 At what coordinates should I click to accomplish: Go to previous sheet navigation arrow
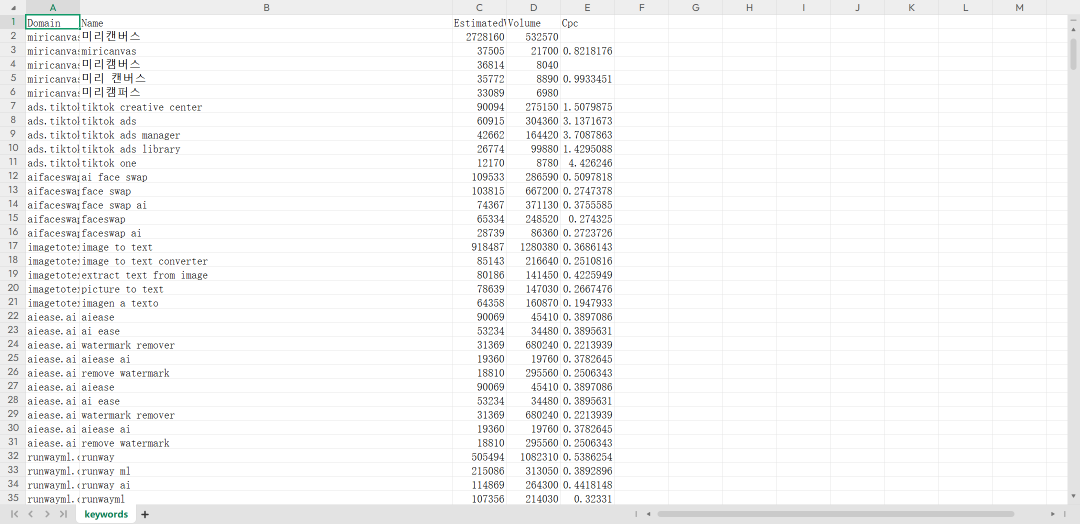[x=30, y=514]
